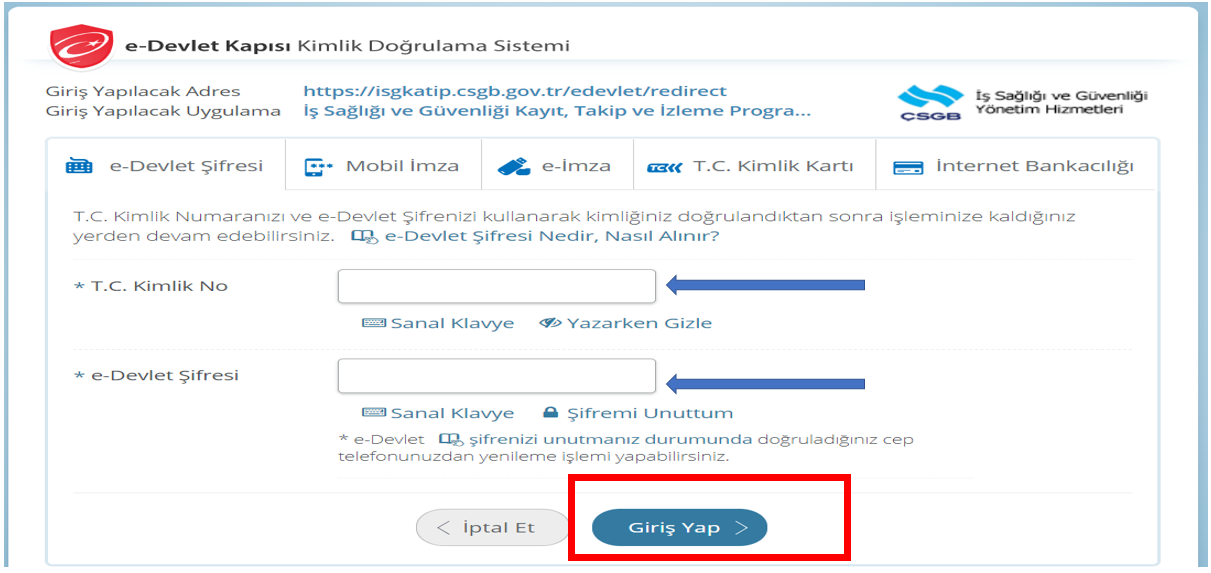Click the T.C. Kimlik No input field

[x=497, y=286]
